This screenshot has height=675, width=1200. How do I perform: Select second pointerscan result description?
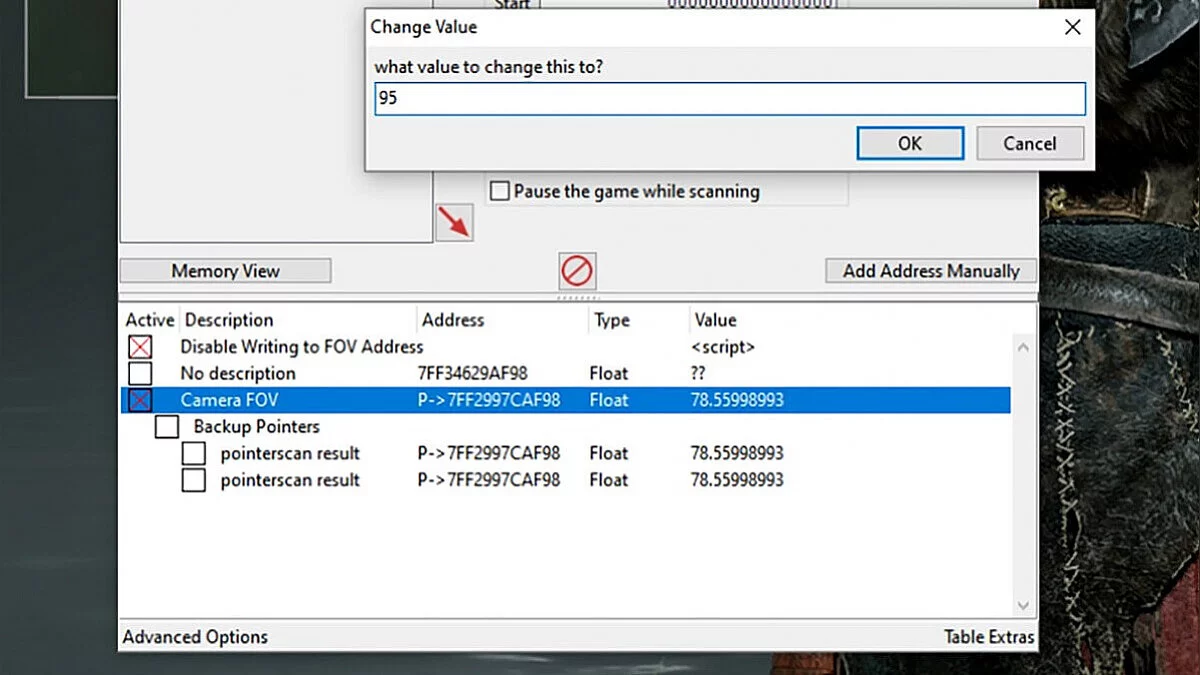tap(290, 480)
